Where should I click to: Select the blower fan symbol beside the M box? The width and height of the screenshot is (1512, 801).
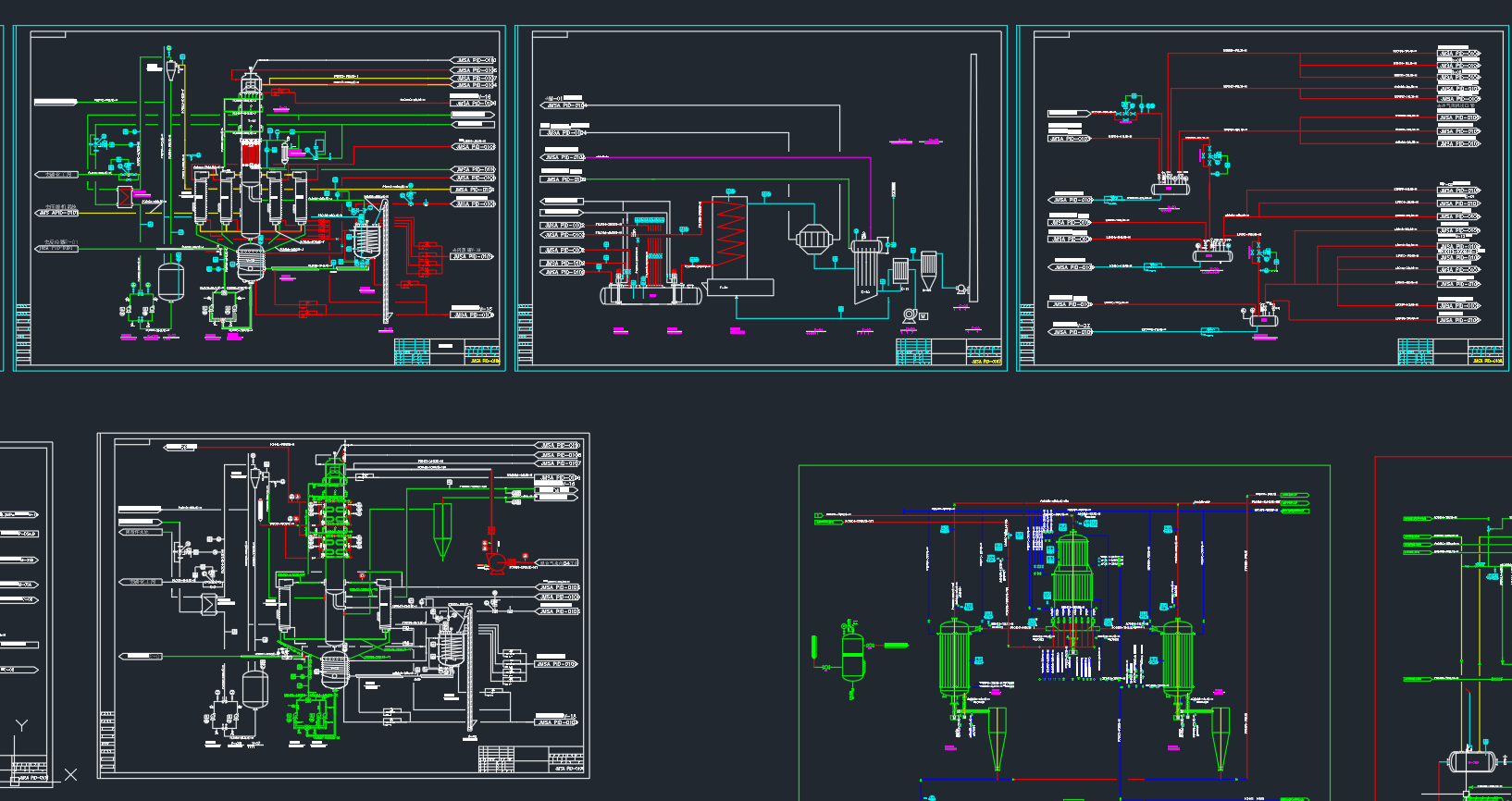pyautogui.click(x=910, y=315)
